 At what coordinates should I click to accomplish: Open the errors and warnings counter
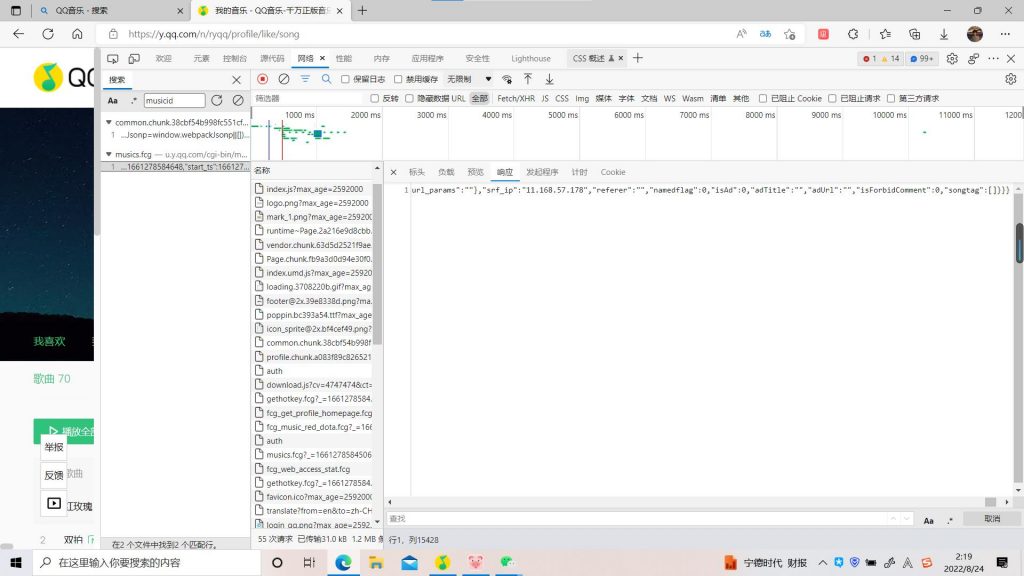tap(882, 59)
